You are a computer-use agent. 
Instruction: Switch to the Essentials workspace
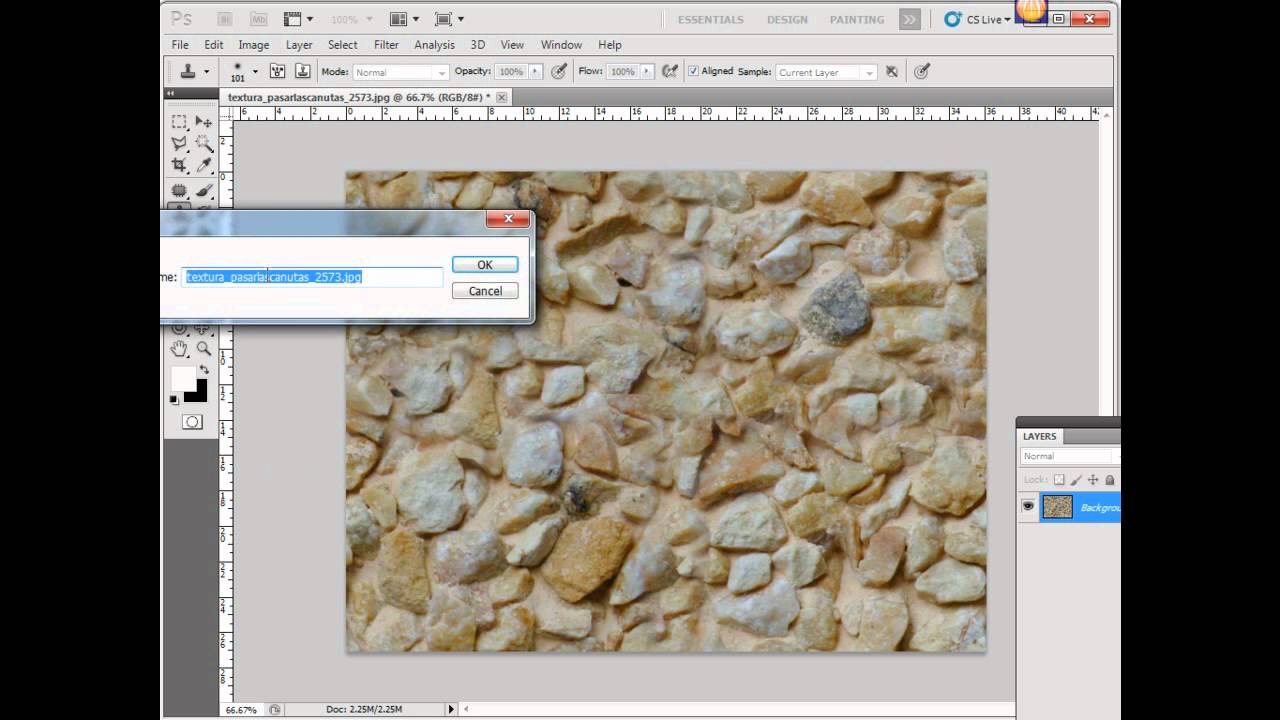(711, 19)
